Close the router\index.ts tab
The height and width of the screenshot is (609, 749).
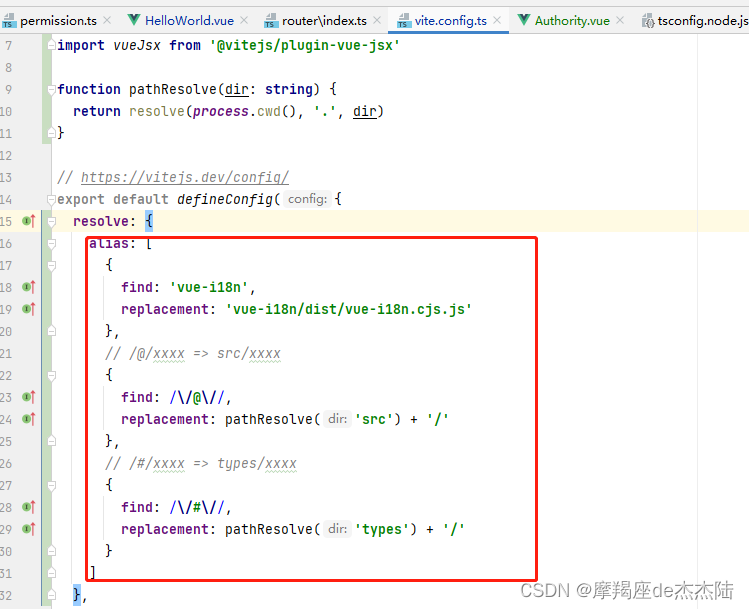(x=377, y=21)
